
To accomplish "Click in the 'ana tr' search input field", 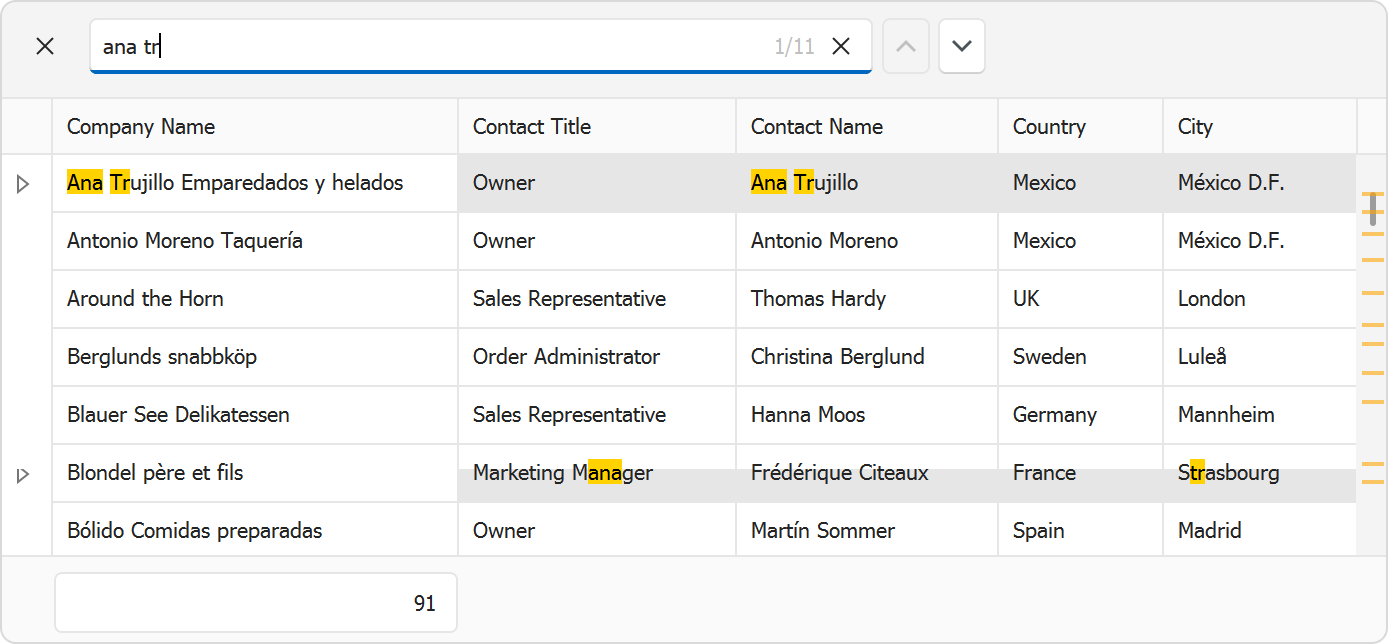I will pos(430,46).
